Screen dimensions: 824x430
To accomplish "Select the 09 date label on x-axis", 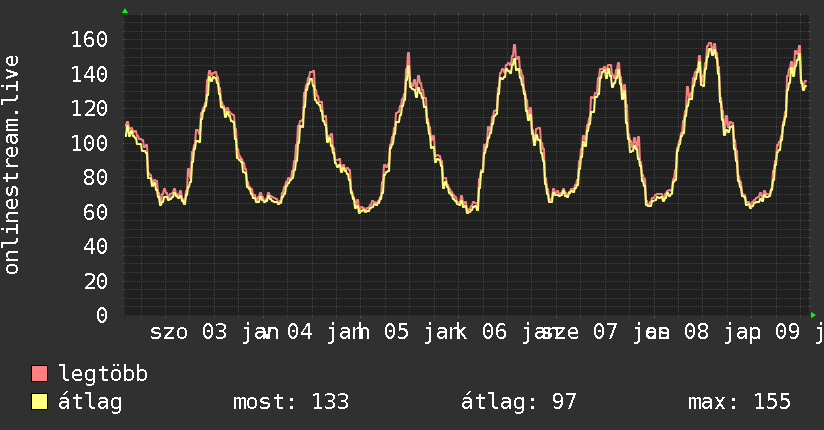I will [x=789, y=333].
